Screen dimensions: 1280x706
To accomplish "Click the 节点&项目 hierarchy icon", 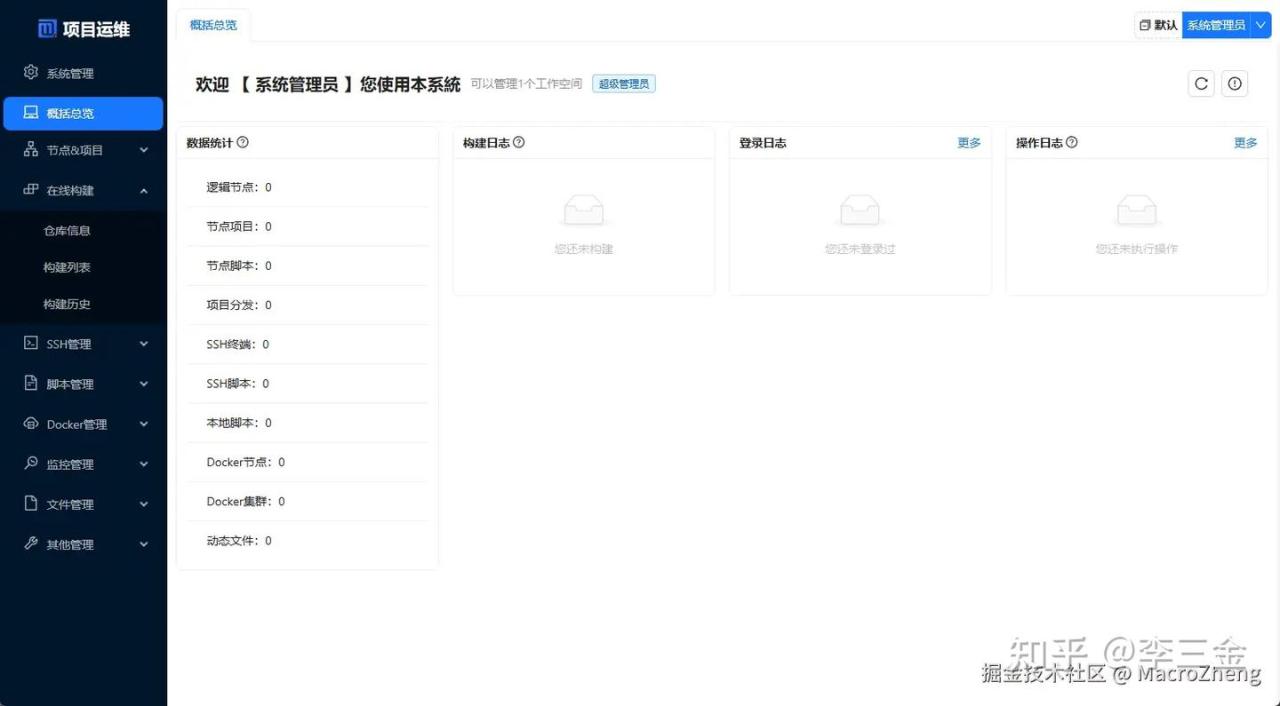I will pyautogui.click(x=31, y=150).
